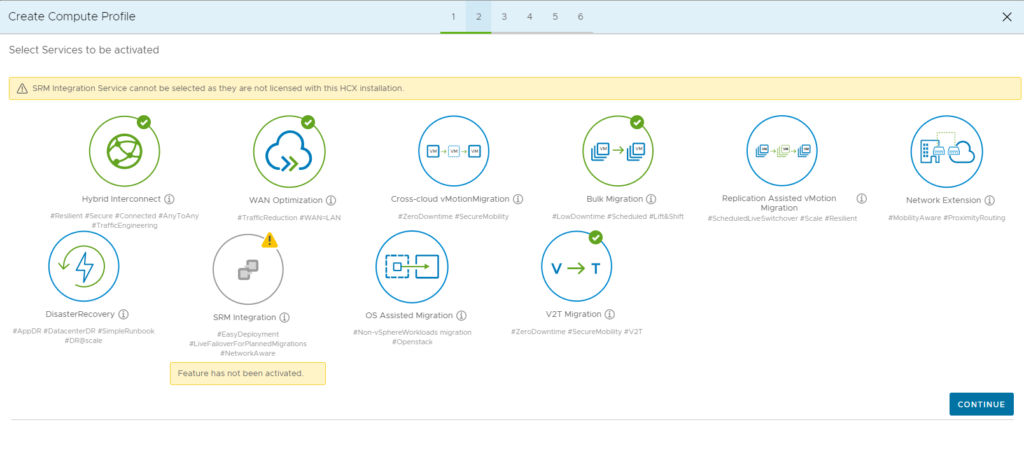Go to wizard step 6
Screen dimensions: 1024x462
(581, 17)
